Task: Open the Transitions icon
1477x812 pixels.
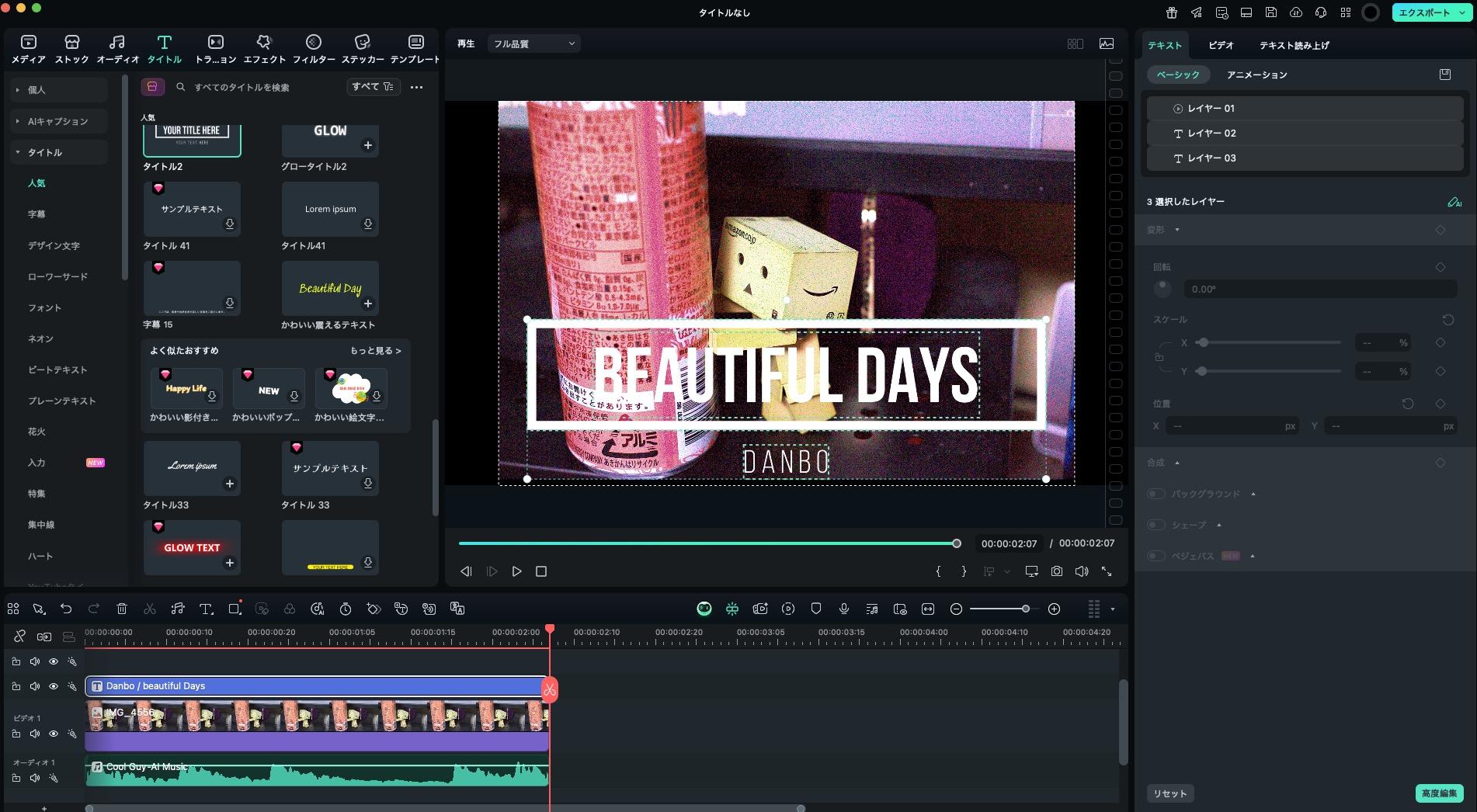Action: click(215, 43)
